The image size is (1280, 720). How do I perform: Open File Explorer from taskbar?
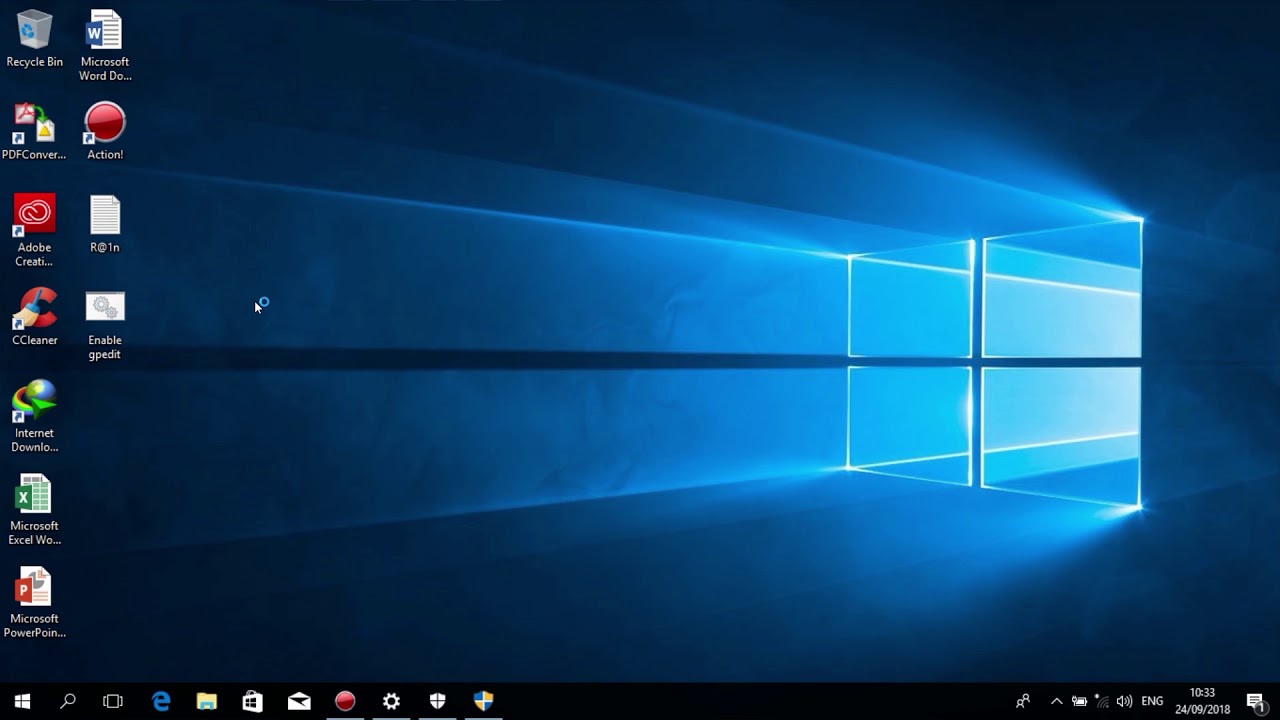(207, 701)
